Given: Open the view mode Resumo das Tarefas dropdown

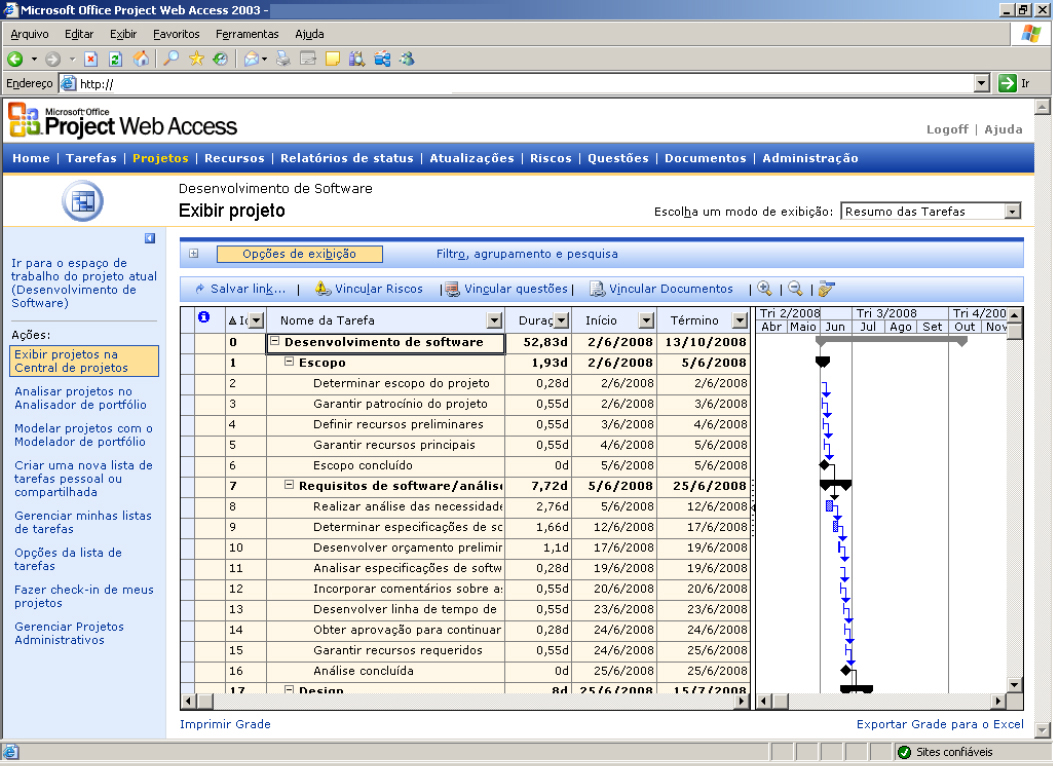Looking at the screenshot, I should [1012, 211].
